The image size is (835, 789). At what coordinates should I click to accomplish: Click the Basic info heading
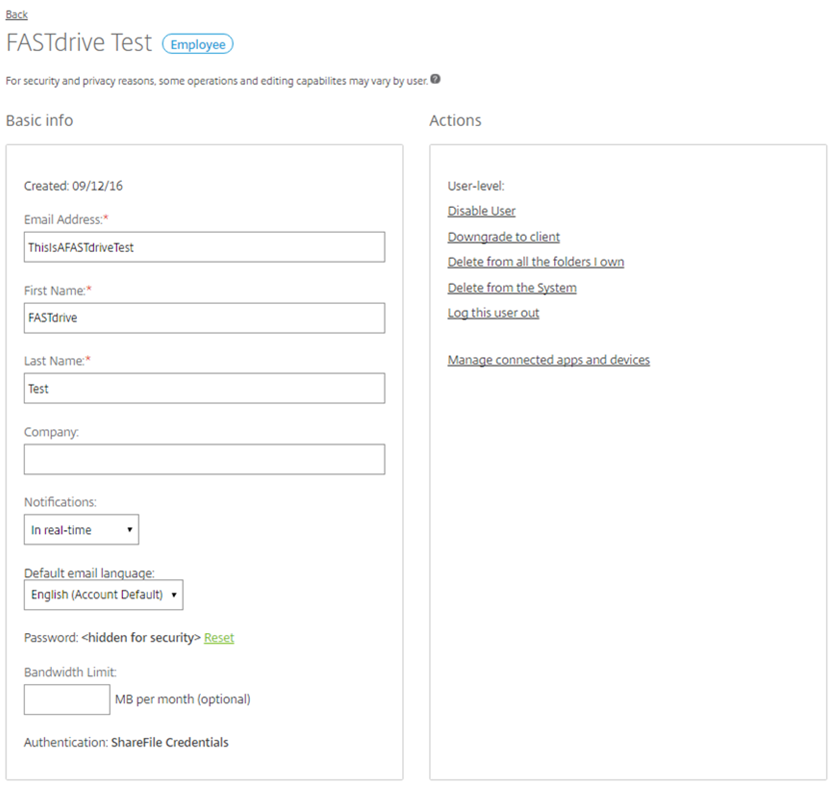pyautogui.click(x=39, y=121)
